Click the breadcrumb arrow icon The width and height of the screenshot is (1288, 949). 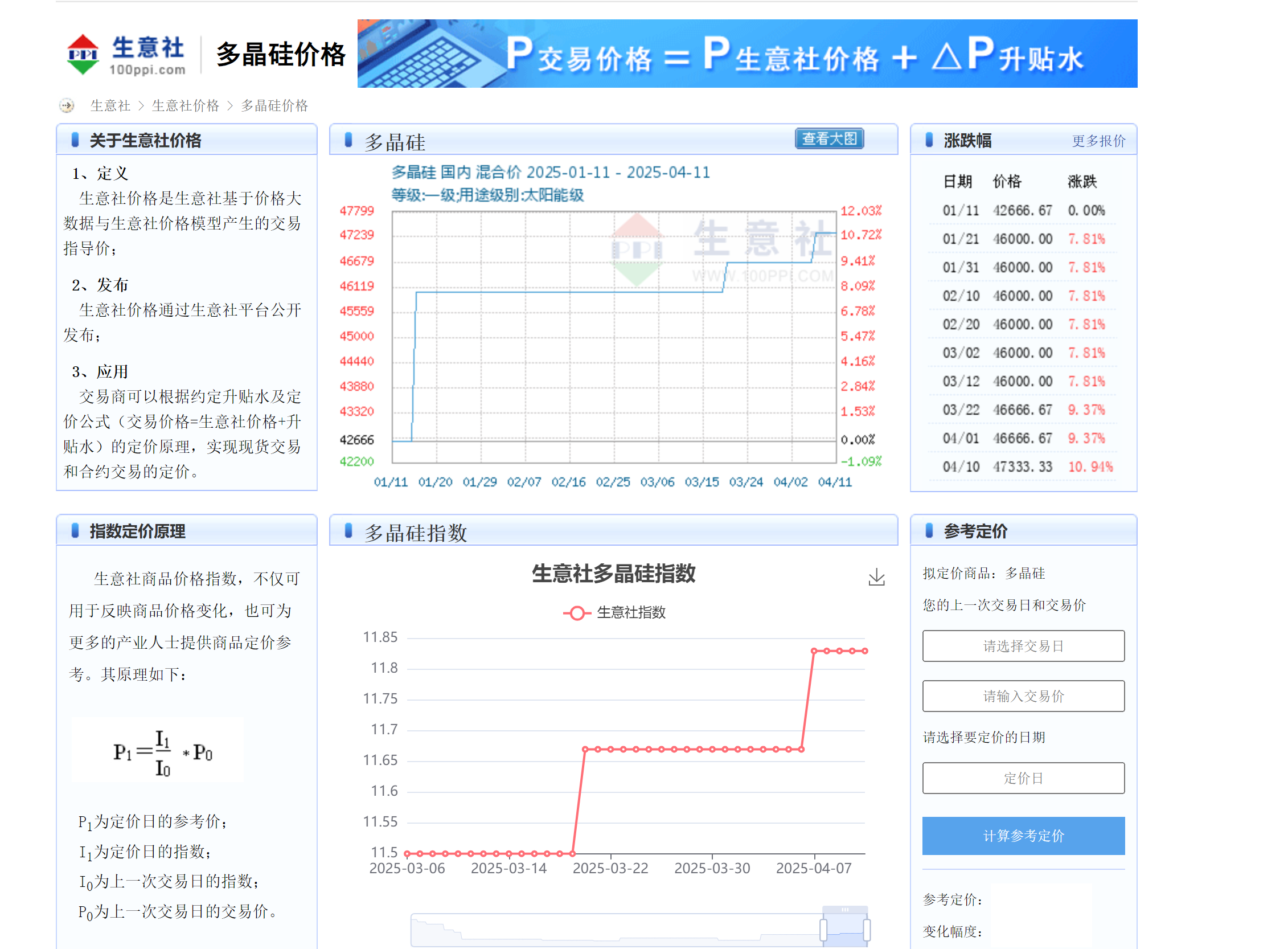click(x=67, y=106)
